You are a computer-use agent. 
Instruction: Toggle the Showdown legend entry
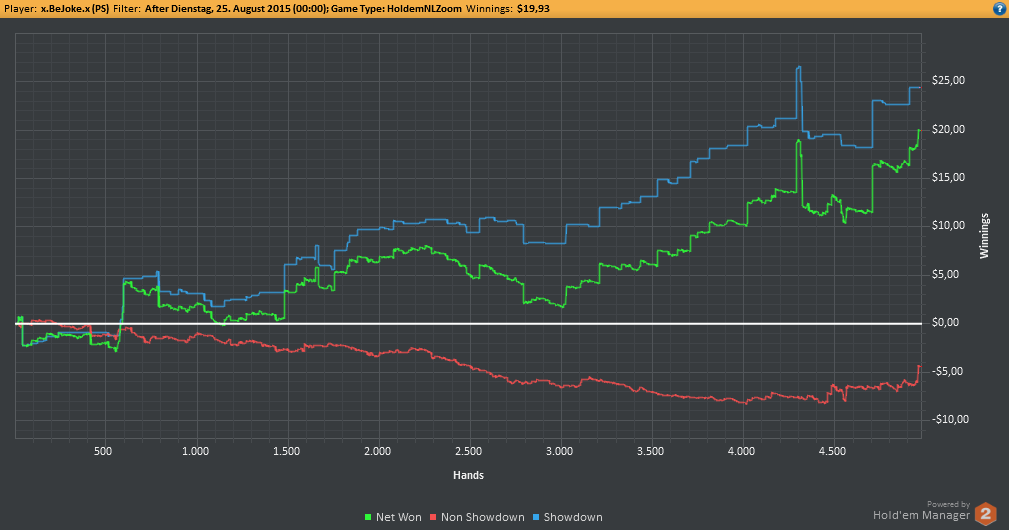tap(568, 517)
